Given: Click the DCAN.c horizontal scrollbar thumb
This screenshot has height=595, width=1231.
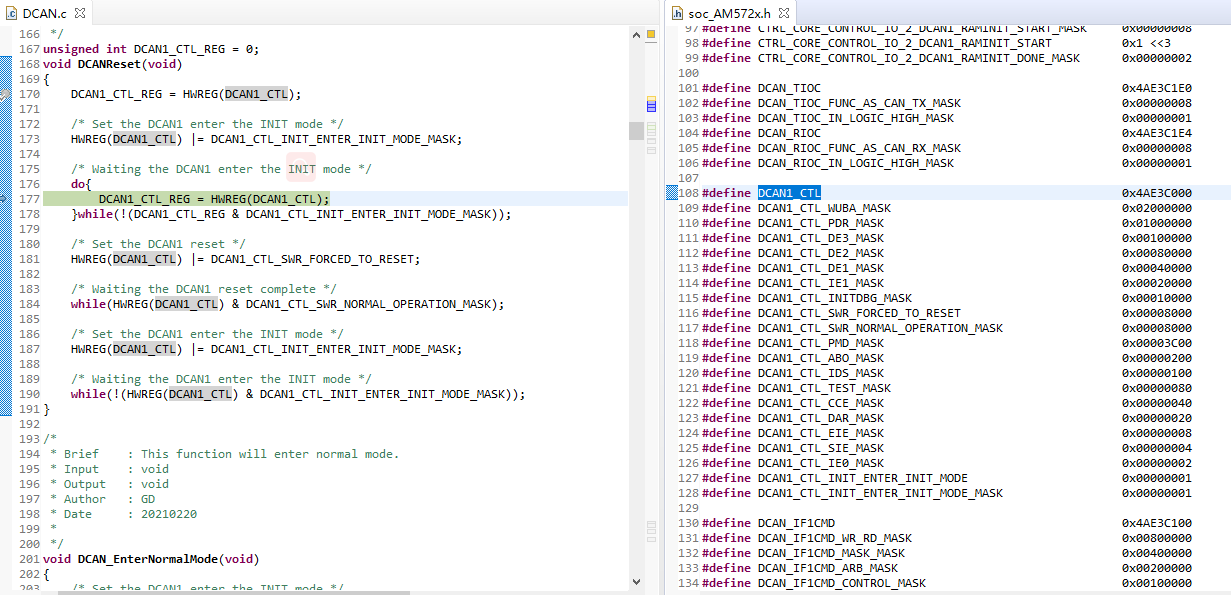Looking at the screenshot, I should coord(232,593).
